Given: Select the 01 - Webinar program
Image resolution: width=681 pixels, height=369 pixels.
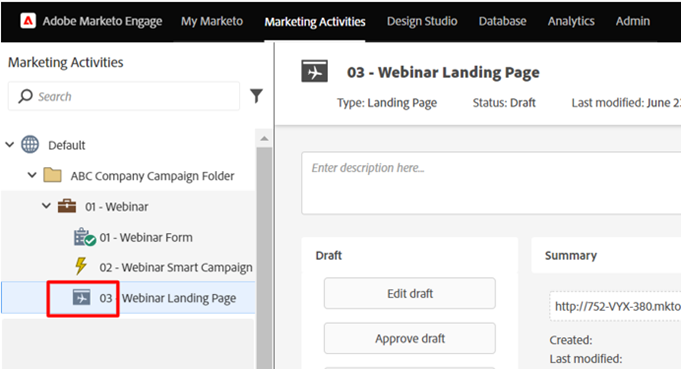Looking at the screenshot, I should [116, 207].
